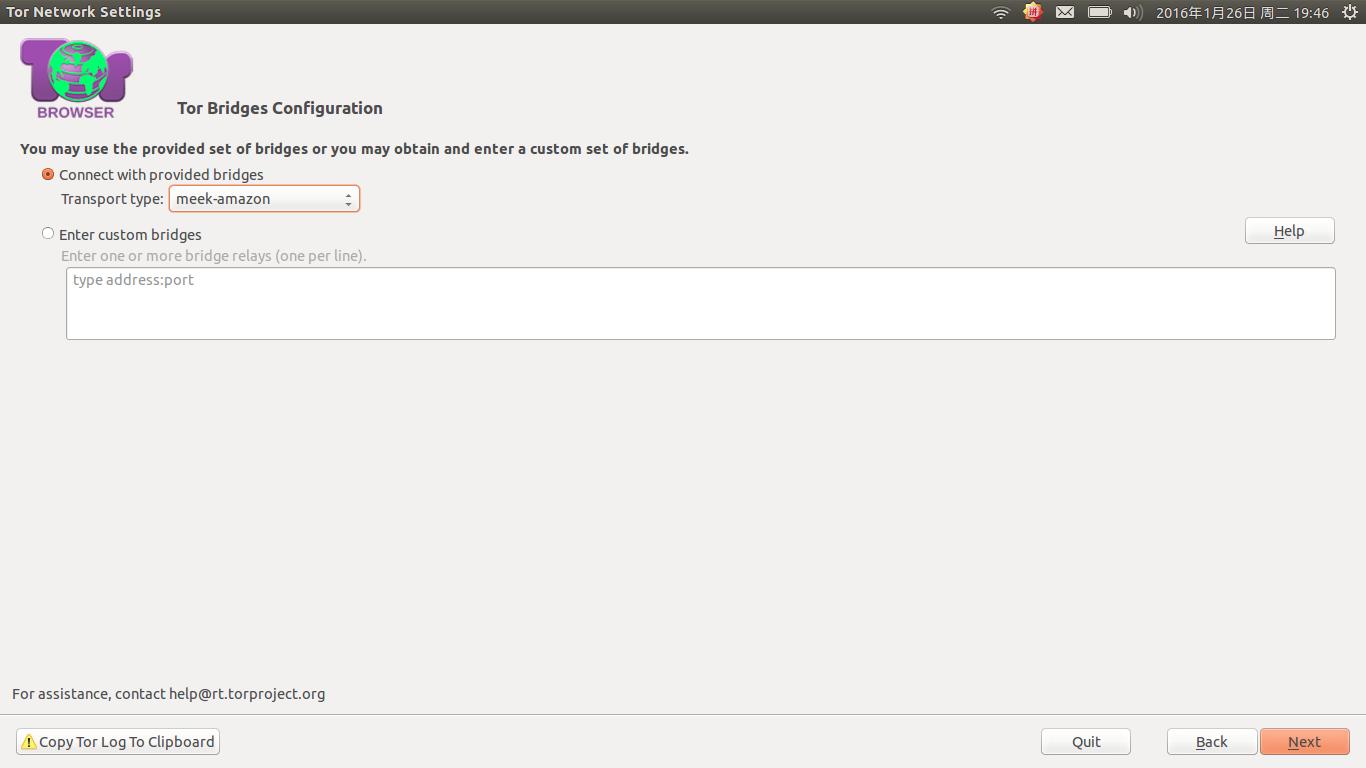
Task: Open the system gear session menu
Action: coord(1349,12)
